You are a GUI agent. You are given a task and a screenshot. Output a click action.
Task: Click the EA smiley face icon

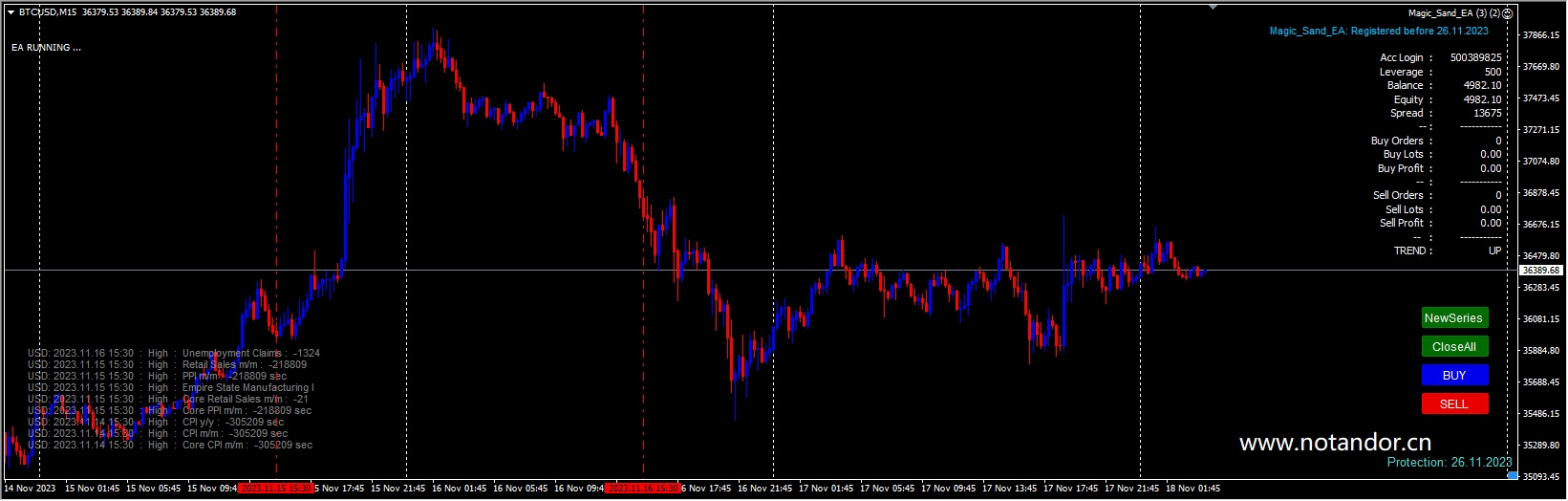(1508, 13)
